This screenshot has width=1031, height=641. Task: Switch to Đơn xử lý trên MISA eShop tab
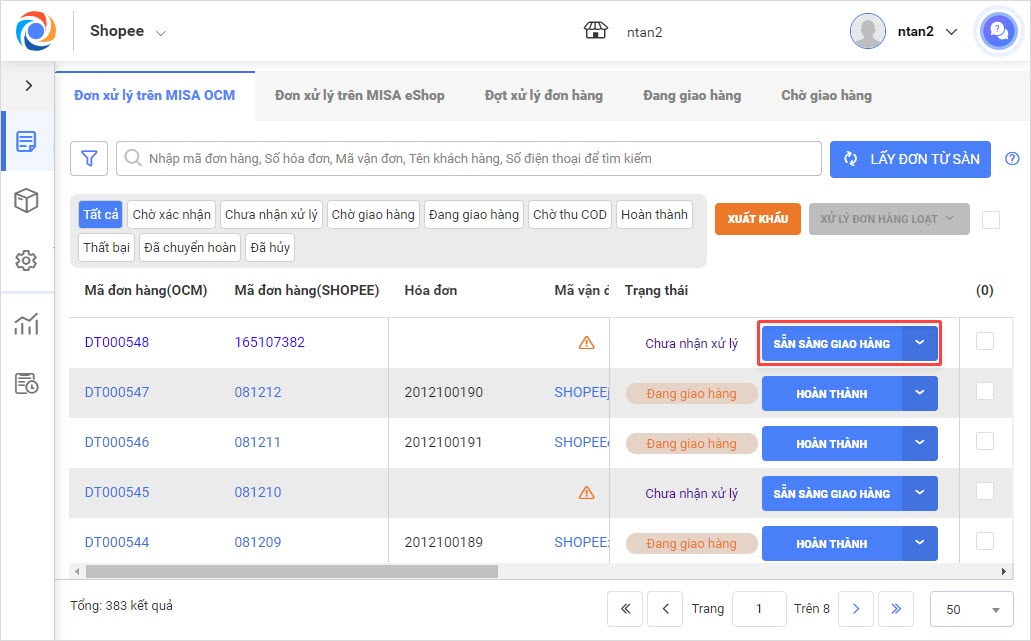point(359,95)
